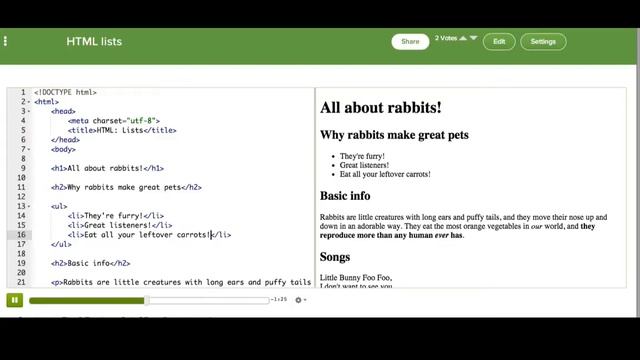640x360 pixels.
Task: Click the 'Basic info' preview heading
Action: coord(345,196)
